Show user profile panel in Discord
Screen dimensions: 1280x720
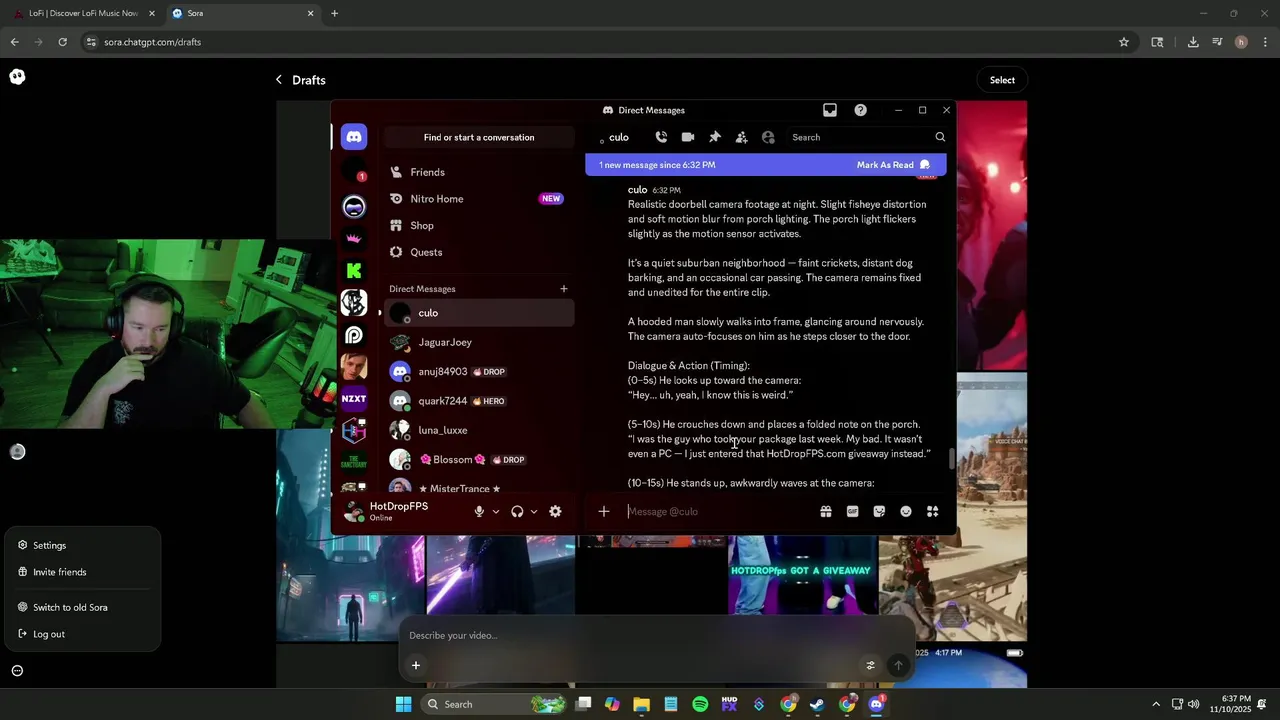pos(768,137)
